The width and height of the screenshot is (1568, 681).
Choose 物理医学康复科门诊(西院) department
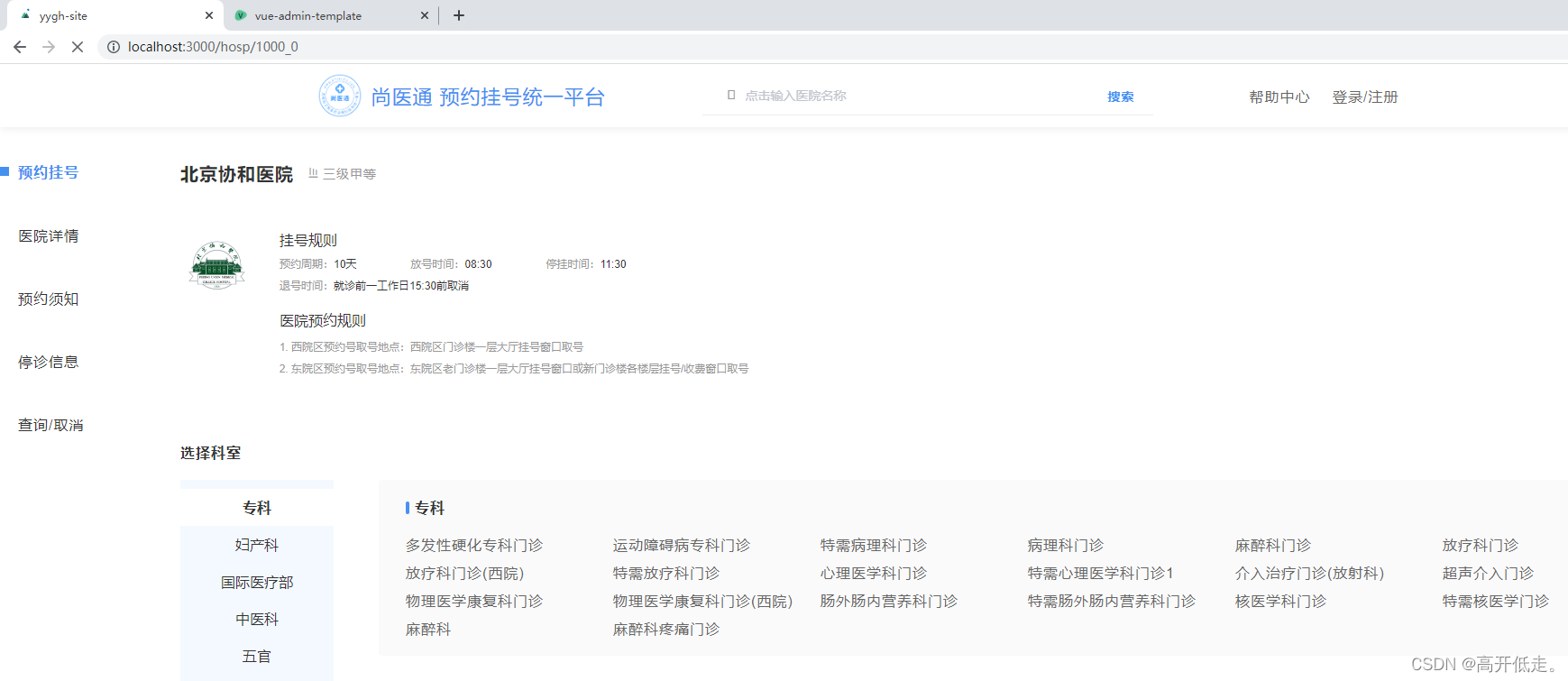pos(702,601)
